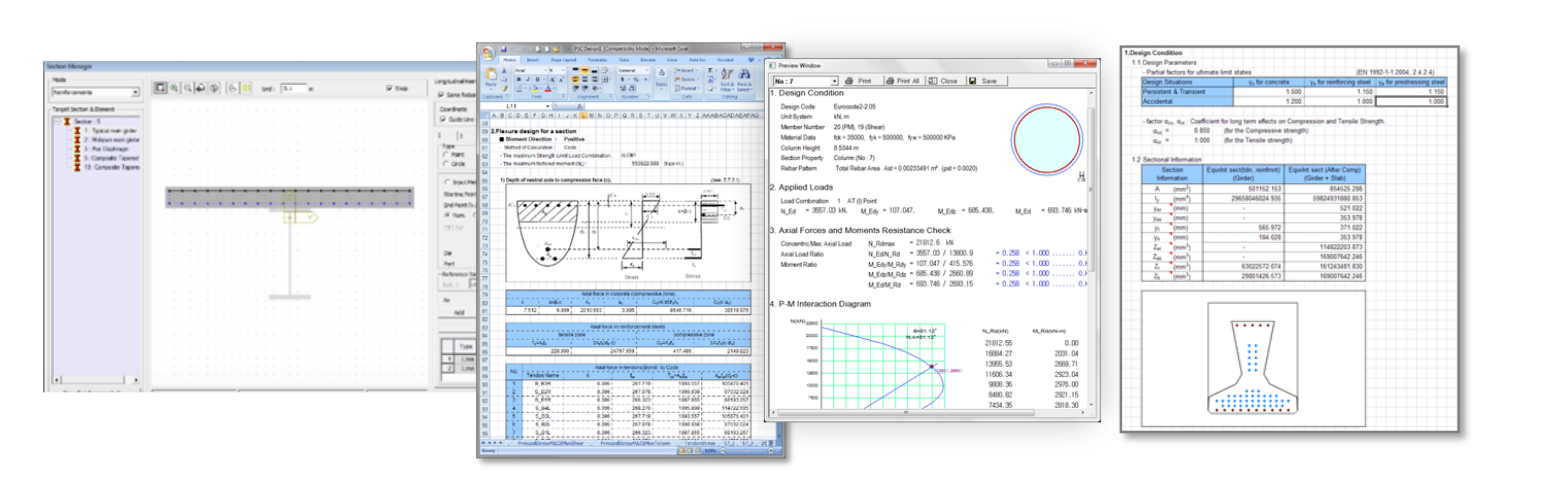Viewport: 1552px width, 502px height.
Task: Click the Cut scissors icon in Excel's Clipboard group
Action: coord(504,70)
